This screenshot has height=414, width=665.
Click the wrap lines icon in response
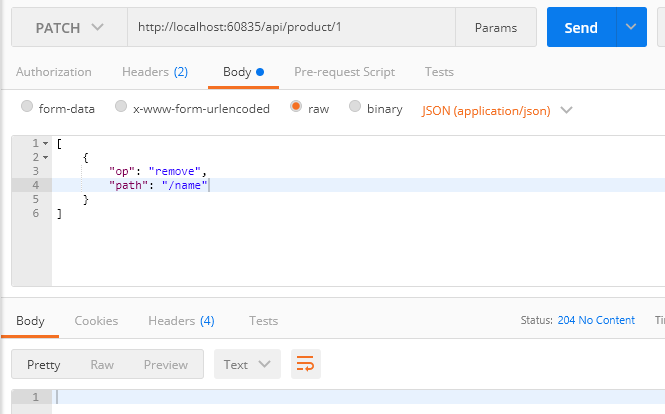(305, 364)
